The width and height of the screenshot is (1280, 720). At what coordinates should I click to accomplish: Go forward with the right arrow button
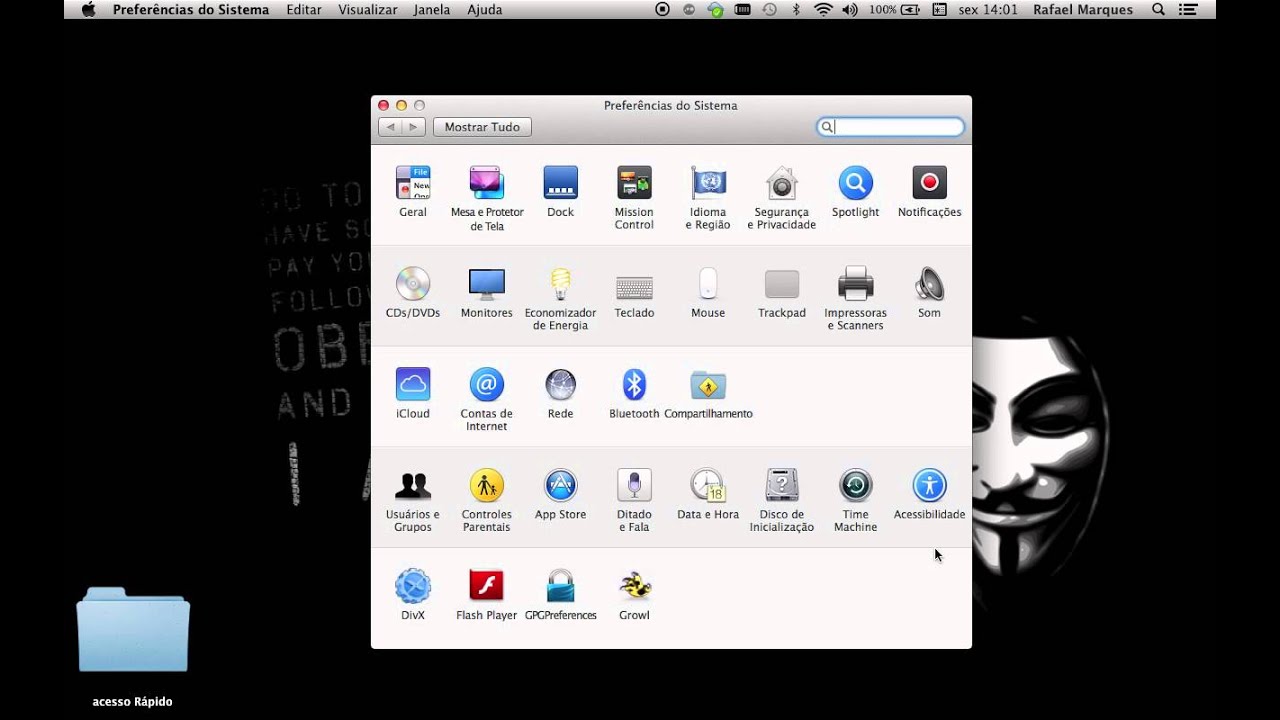(414, 127)
